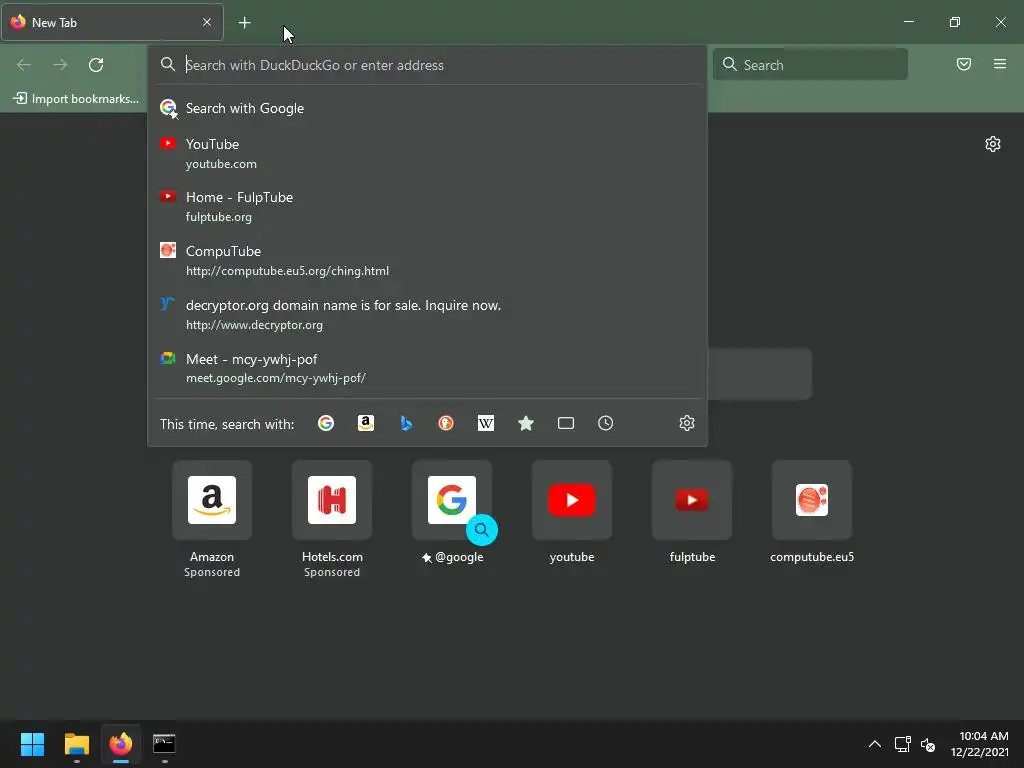
Task: Open the Windows Start menu
Action: [x=33, y=744]
